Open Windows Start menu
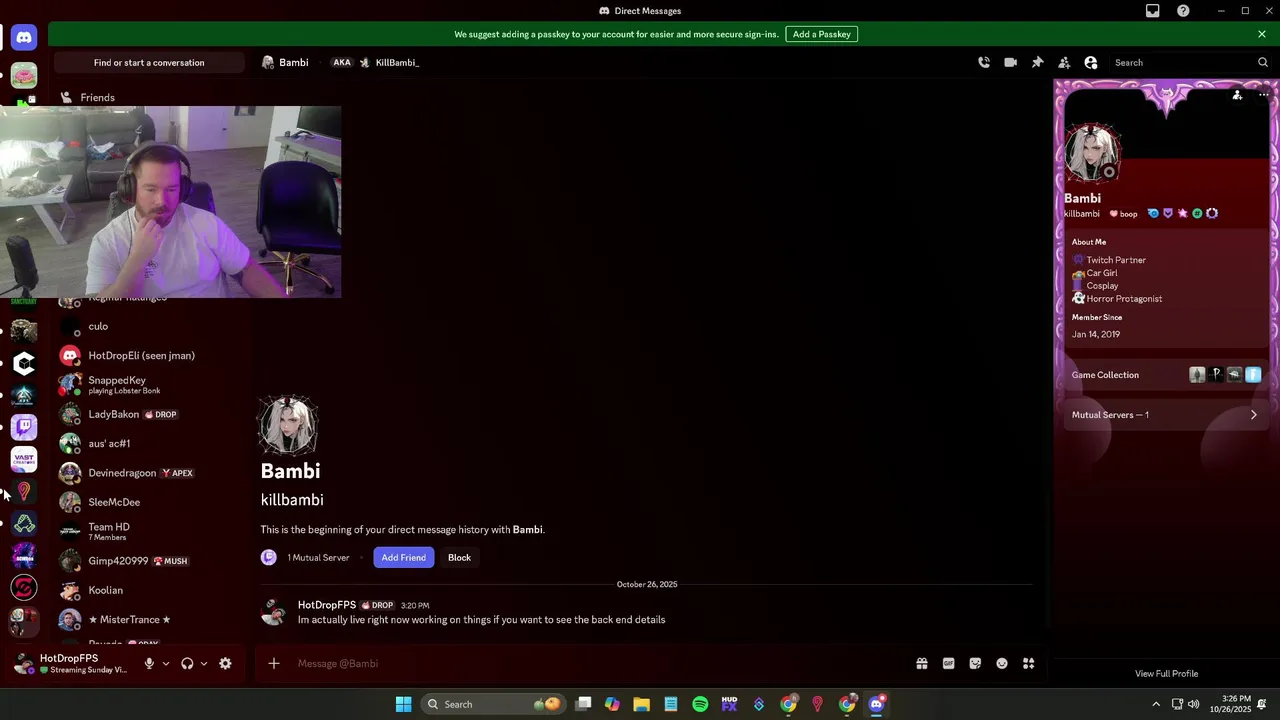1280x720 pixels. coord(403,704)
